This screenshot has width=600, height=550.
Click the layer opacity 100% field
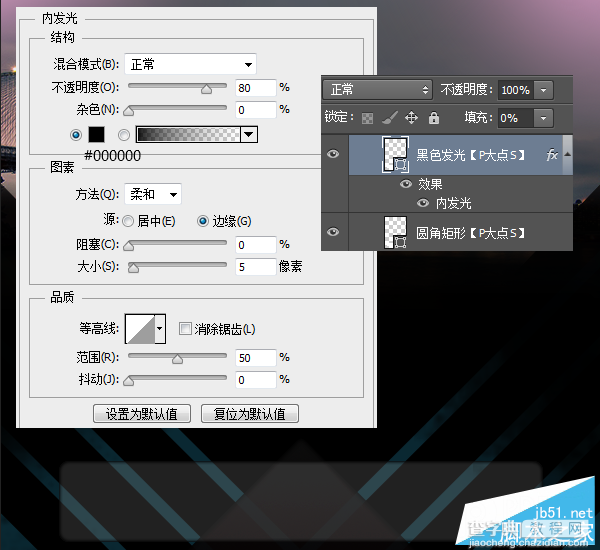pyautogui.click(x=516, y=90)
